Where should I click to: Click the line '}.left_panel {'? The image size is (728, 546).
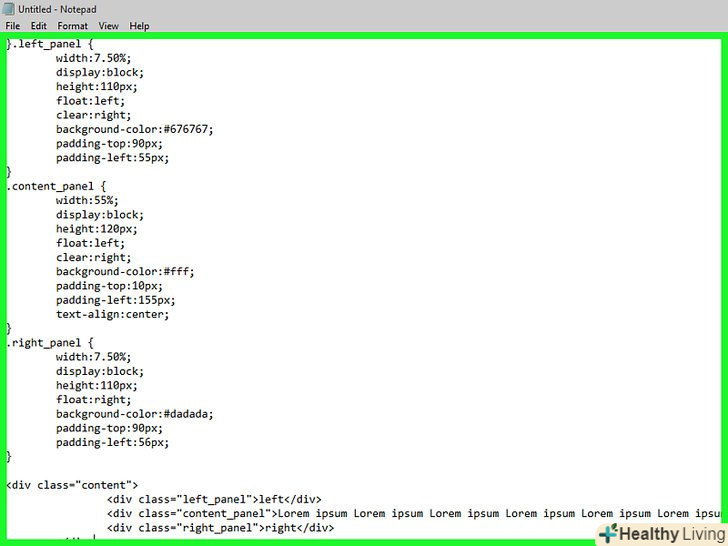click(50, 44)
